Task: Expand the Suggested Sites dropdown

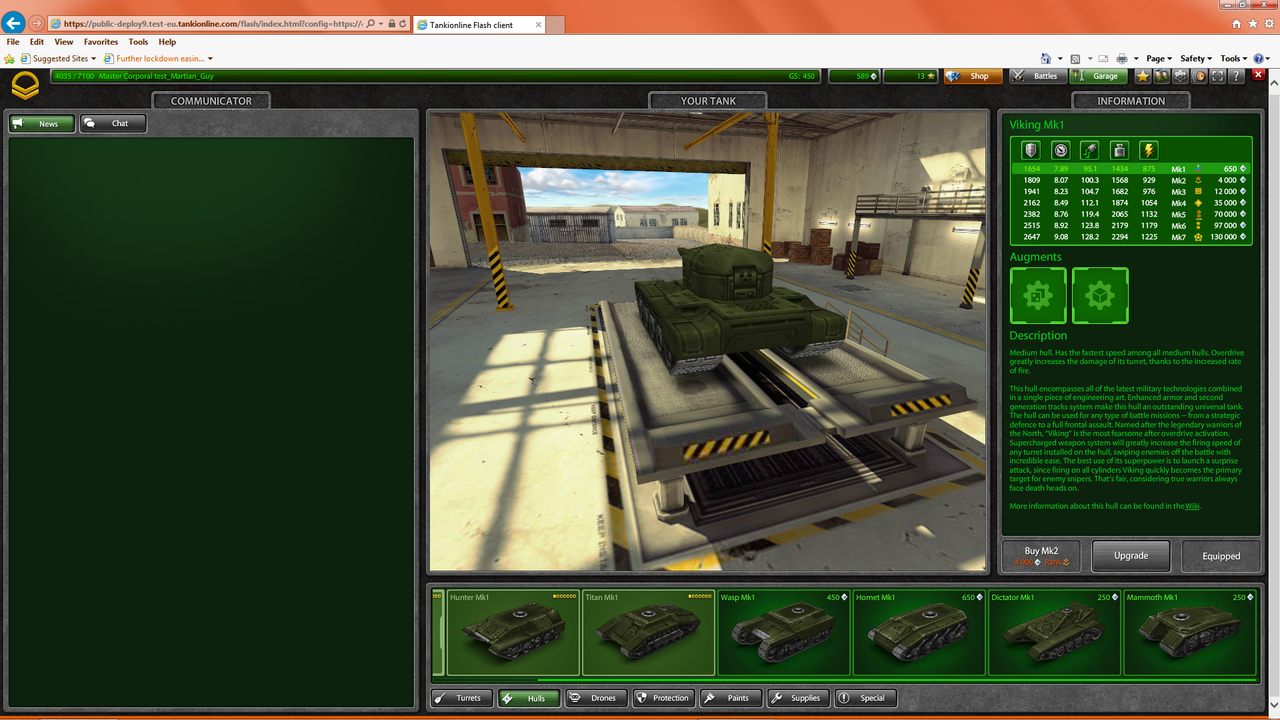Action: click(x=93, y=59)
